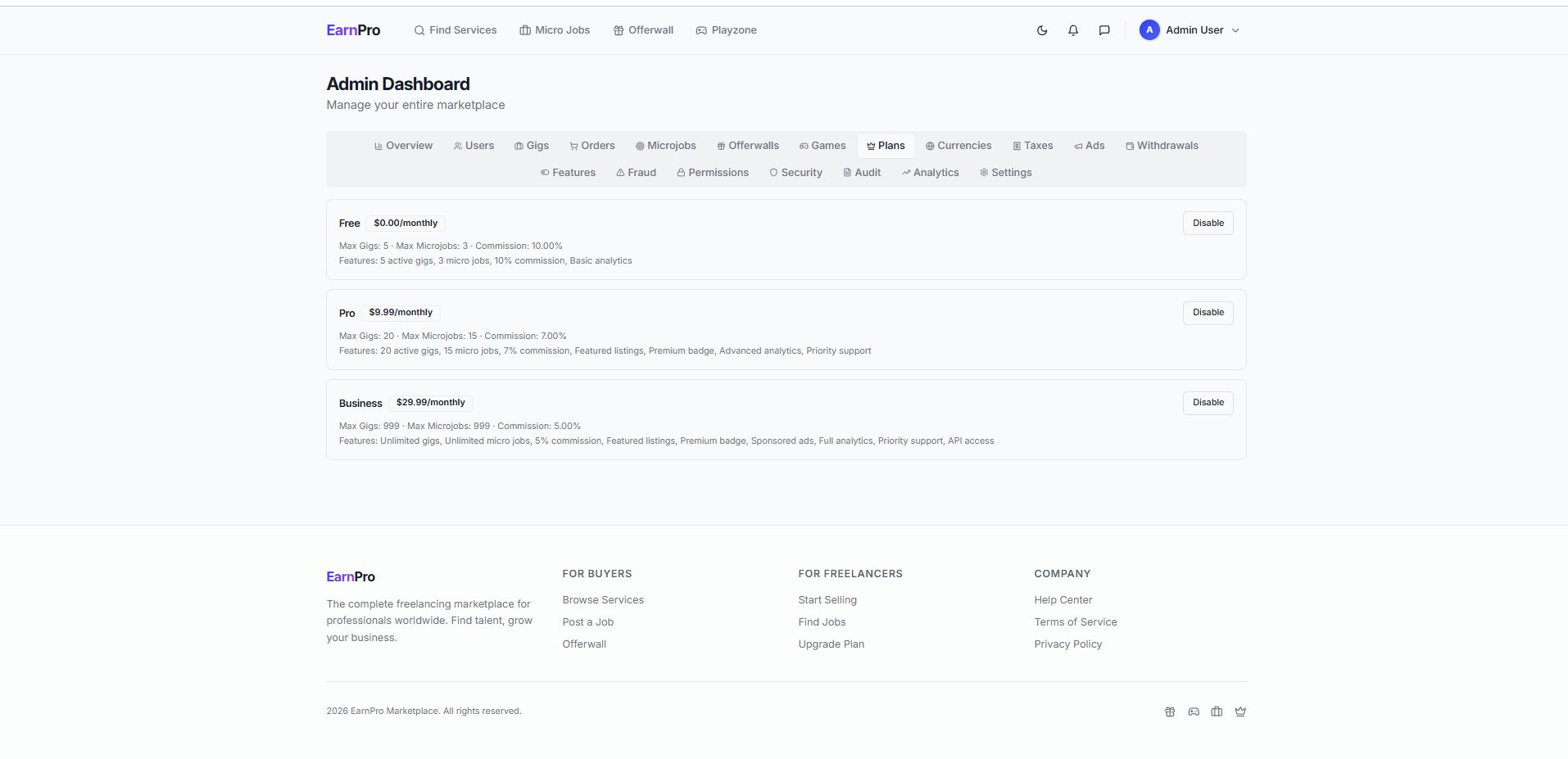Select the Analytics tab
1568x759 pixels.
(931, 173)
